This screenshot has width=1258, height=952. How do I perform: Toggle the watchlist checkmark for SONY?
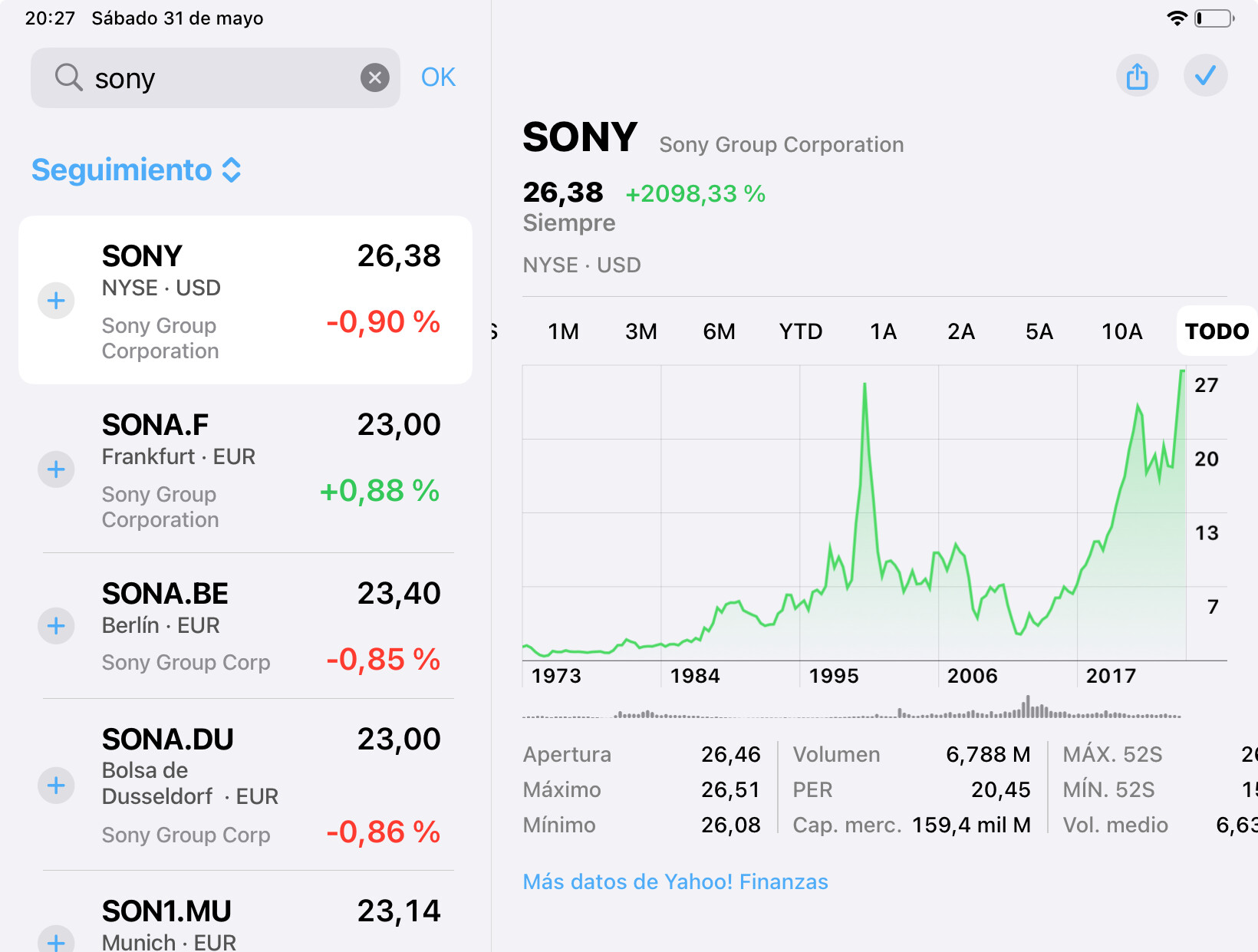pos(1205,76)
